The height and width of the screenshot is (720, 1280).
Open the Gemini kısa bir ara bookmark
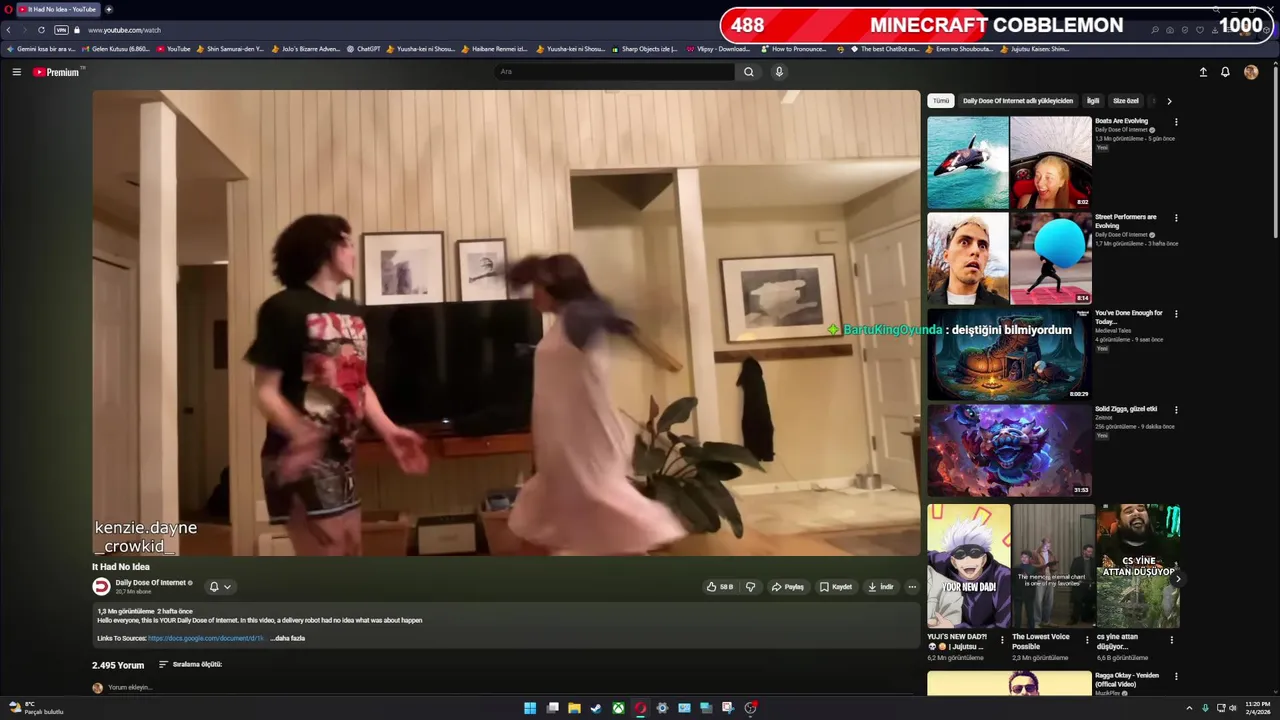tap(40, 49)
